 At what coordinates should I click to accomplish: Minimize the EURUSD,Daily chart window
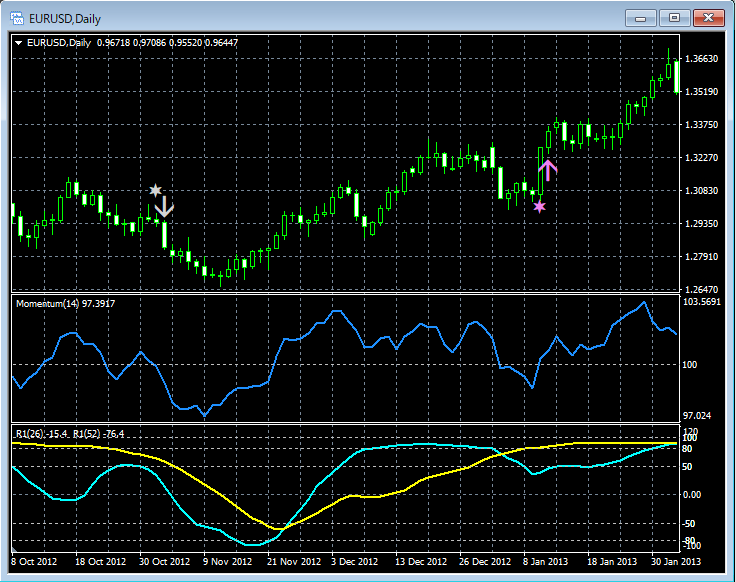[x=641, y=18]
